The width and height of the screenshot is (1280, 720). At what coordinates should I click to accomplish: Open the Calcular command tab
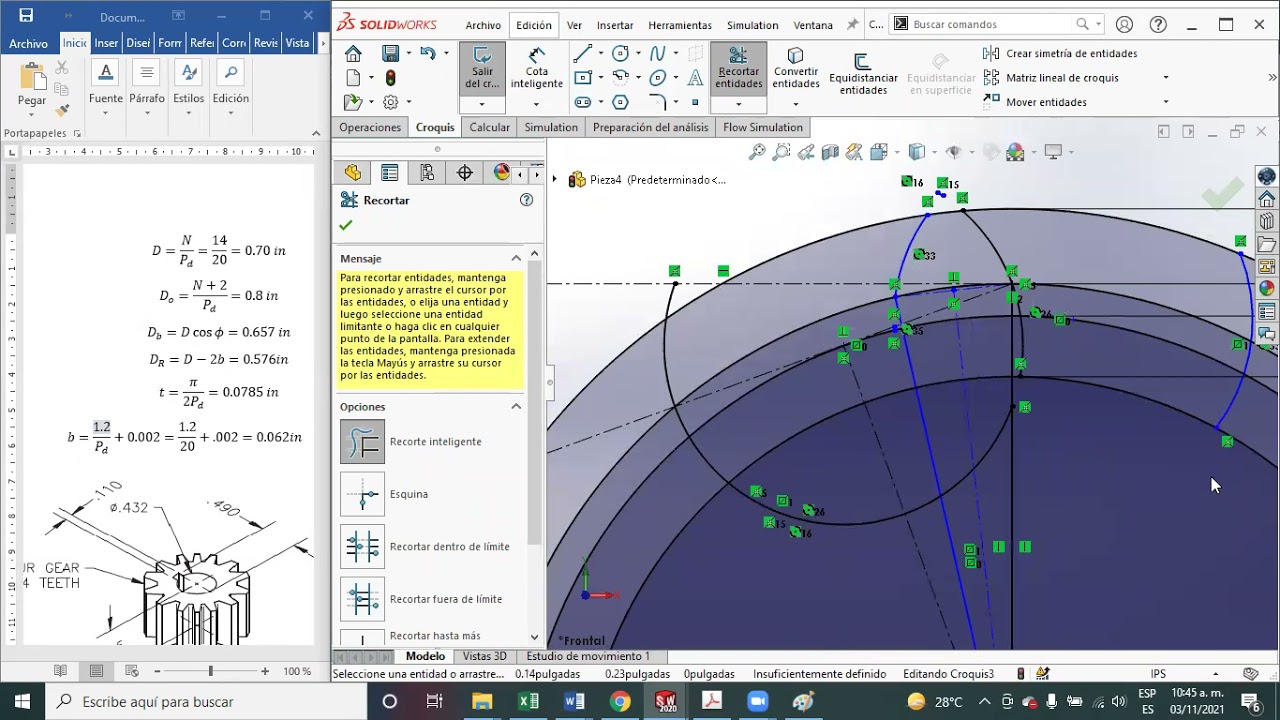pyautogui.click(x=490, y=127)
